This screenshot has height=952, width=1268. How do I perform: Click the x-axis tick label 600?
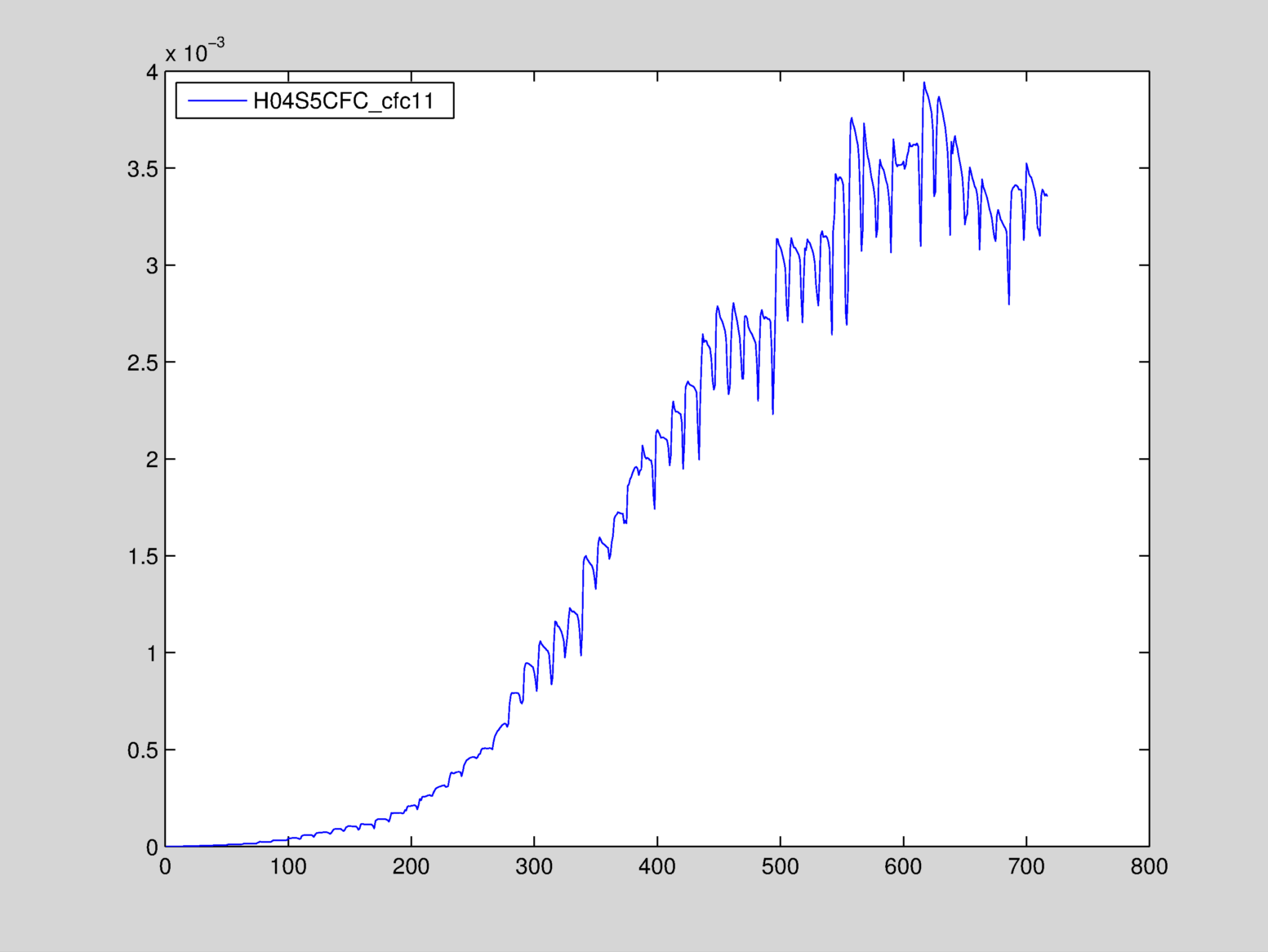tap(903, 867)
